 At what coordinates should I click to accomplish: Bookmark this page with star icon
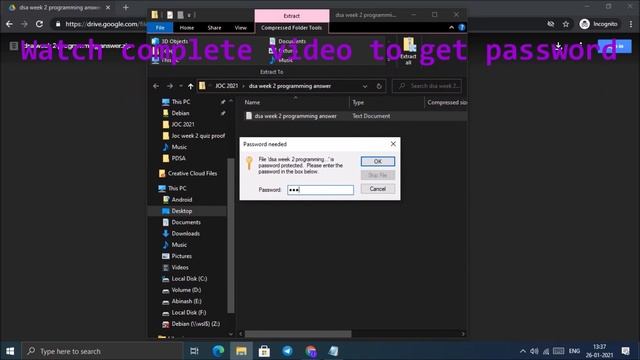566,24
